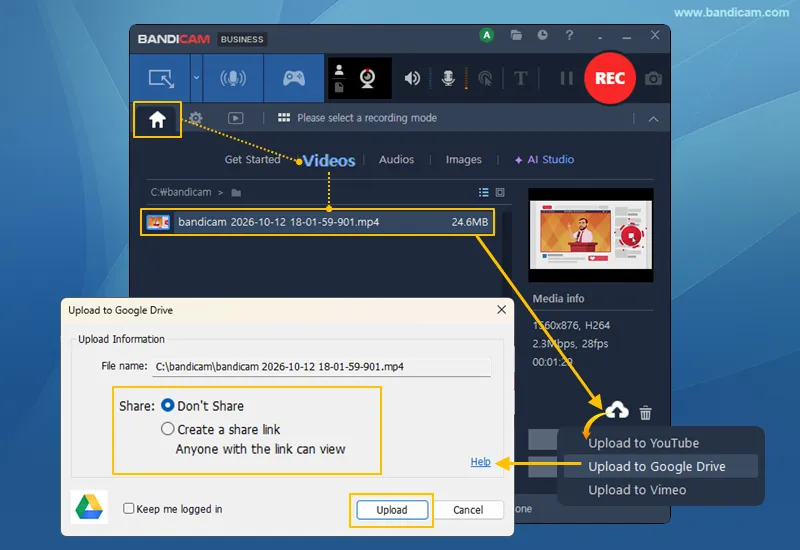Open the video playback tab icon
This screenshot has height=550, width=800.
point(235,118)
